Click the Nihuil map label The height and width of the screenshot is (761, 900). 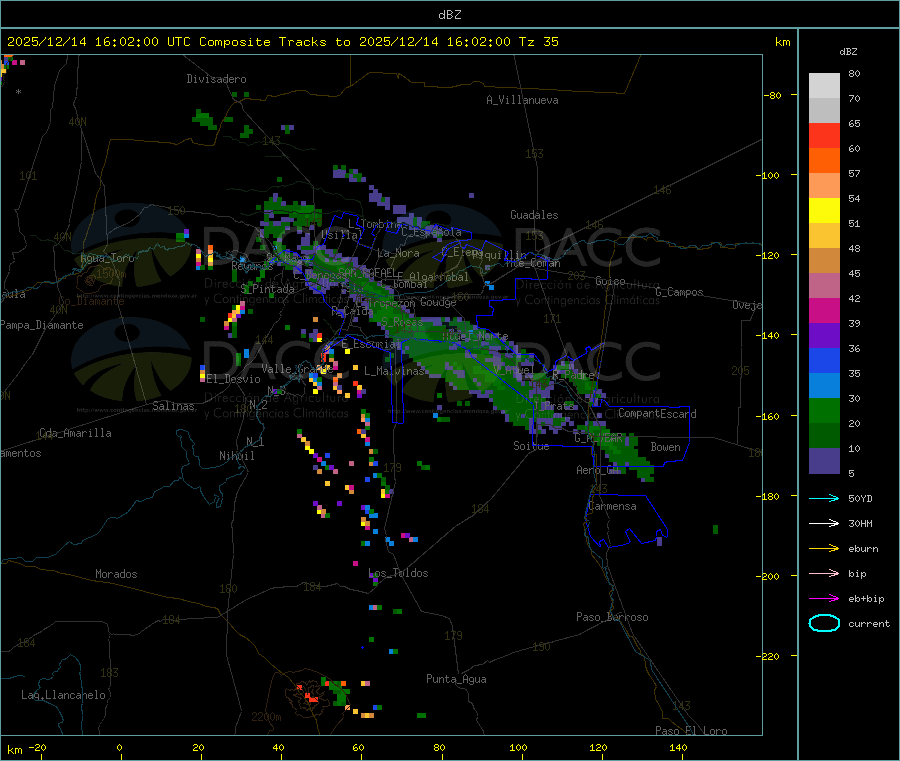(237, 456)
